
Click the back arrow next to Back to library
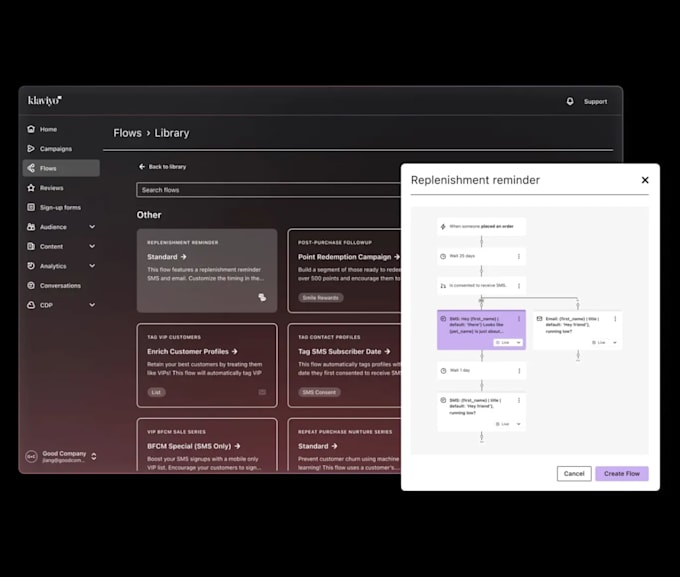[x=142, y=167]
